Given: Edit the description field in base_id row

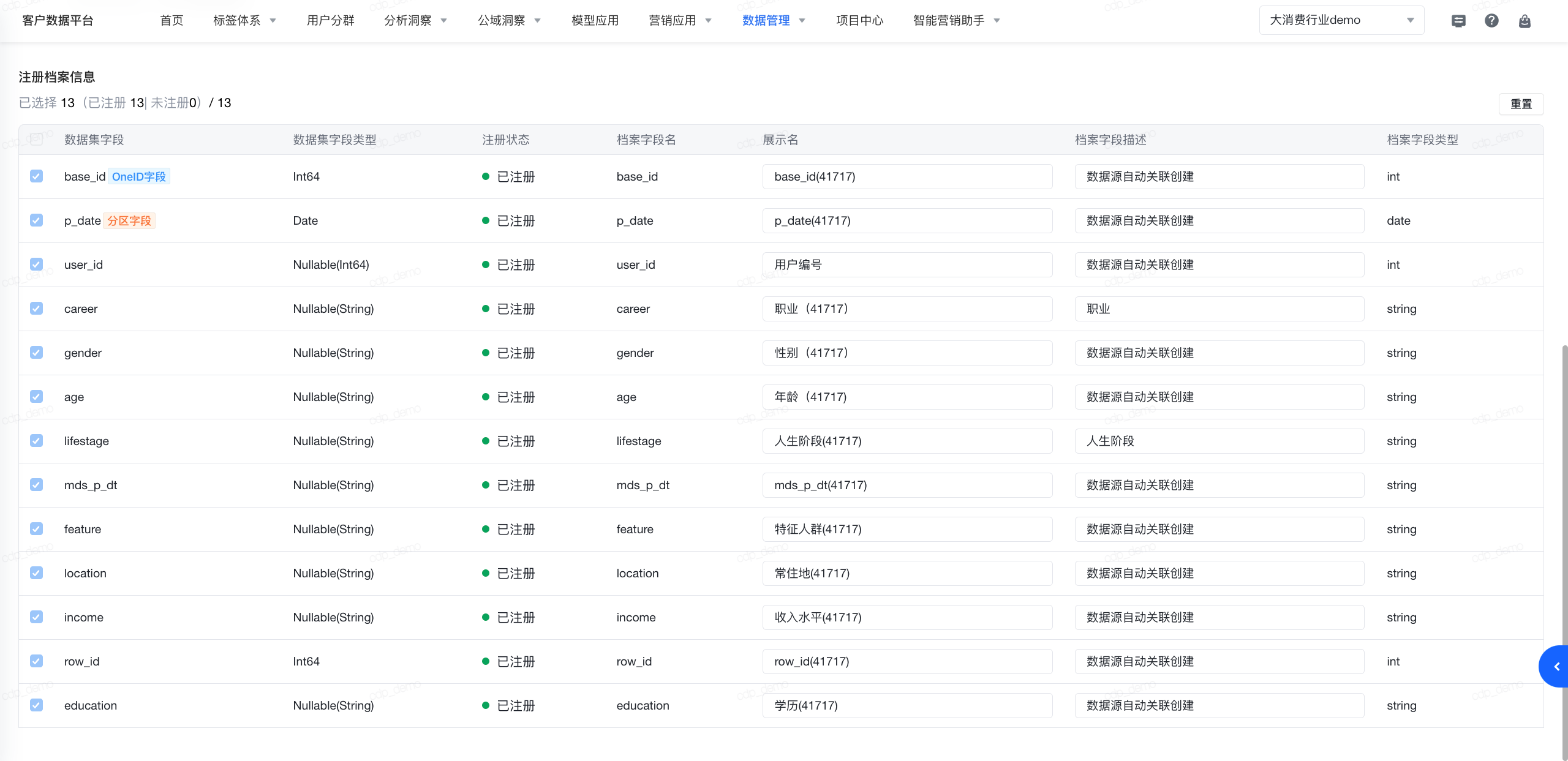Looking at the screenshot, I should (1219, 176).
